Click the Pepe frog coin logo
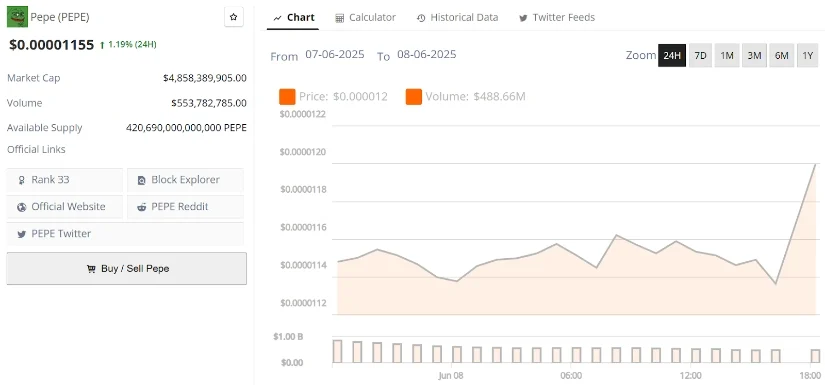The width and height of the screenshot is (825, 385). 17,17
